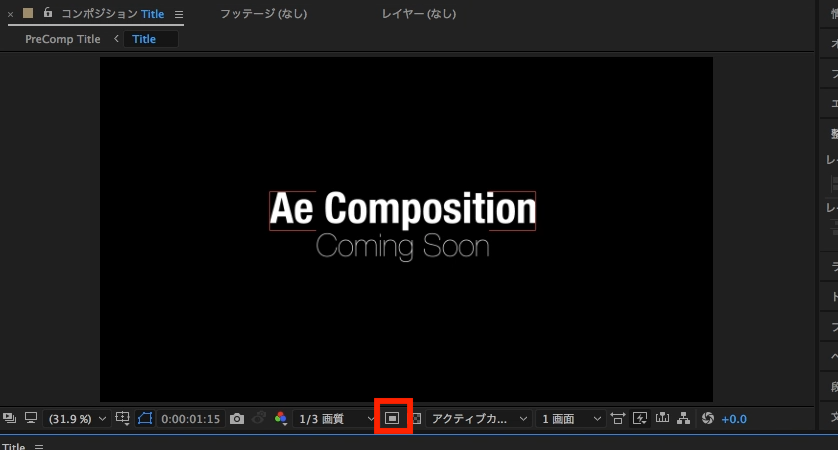Open the アクティブカ... camera view dropdown

coord(479,419)
